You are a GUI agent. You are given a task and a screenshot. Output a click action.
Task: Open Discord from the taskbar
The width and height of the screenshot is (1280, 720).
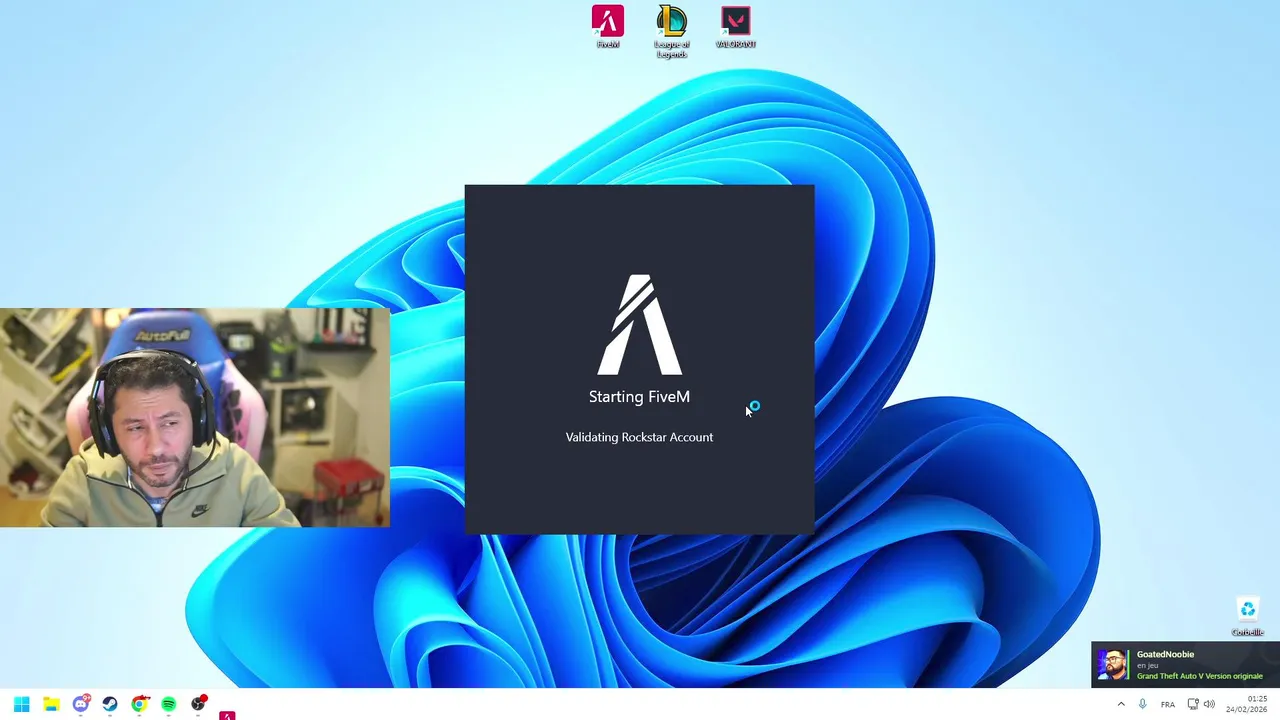coord(81,704)
